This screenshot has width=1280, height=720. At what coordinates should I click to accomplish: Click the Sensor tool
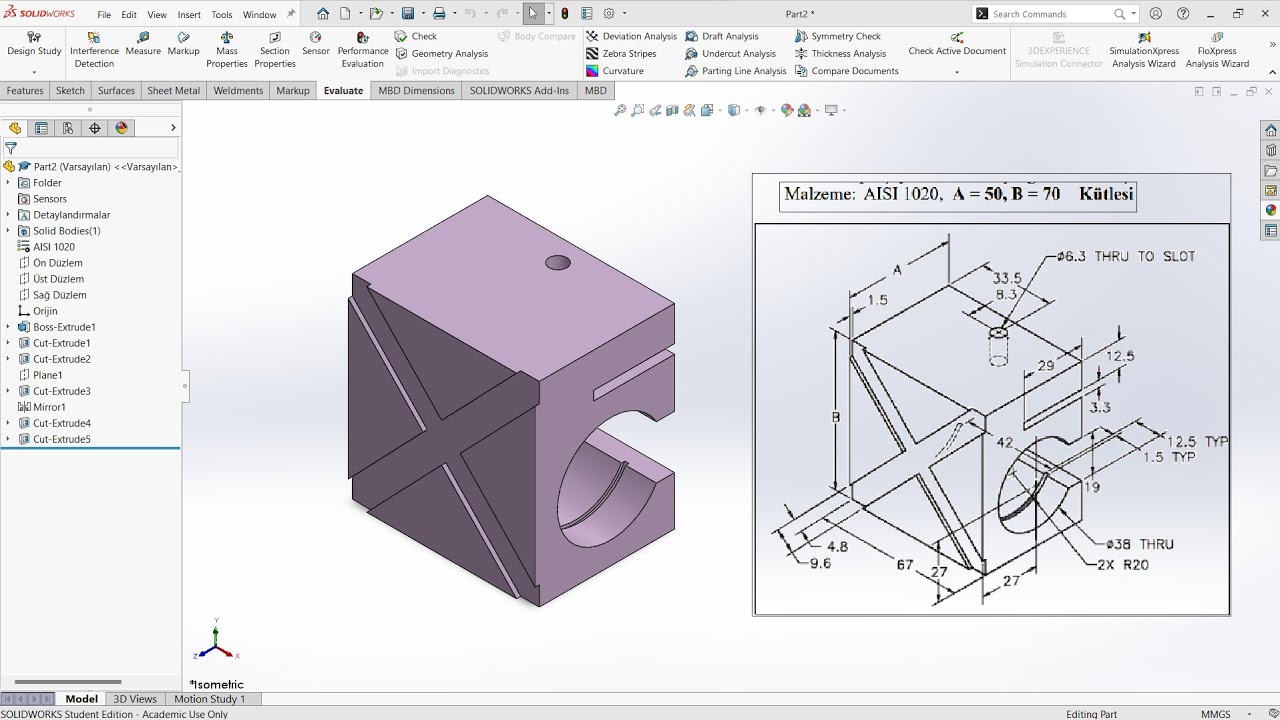click(x=316, y=44)
